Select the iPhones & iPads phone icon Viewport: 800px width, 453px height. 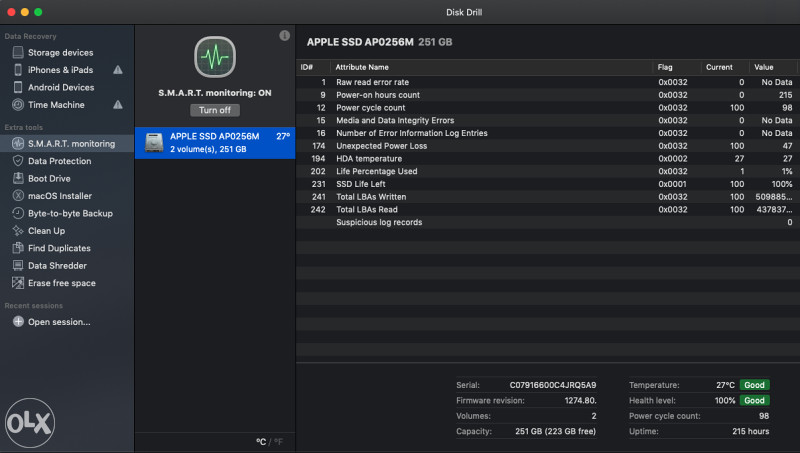(18, 69)
